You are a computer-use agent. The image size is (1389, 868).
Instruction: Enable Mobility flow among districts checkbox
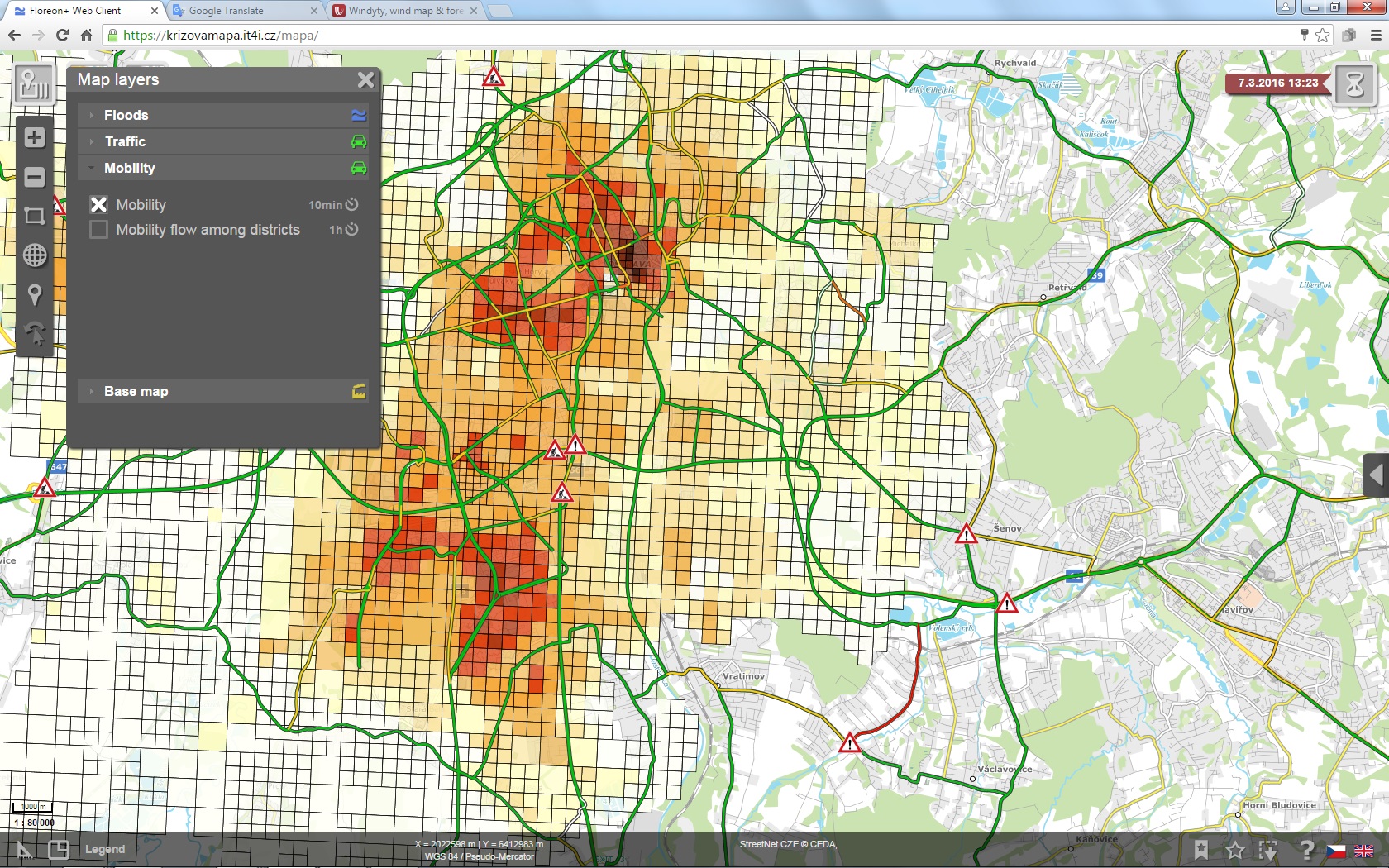click(98, 230)
